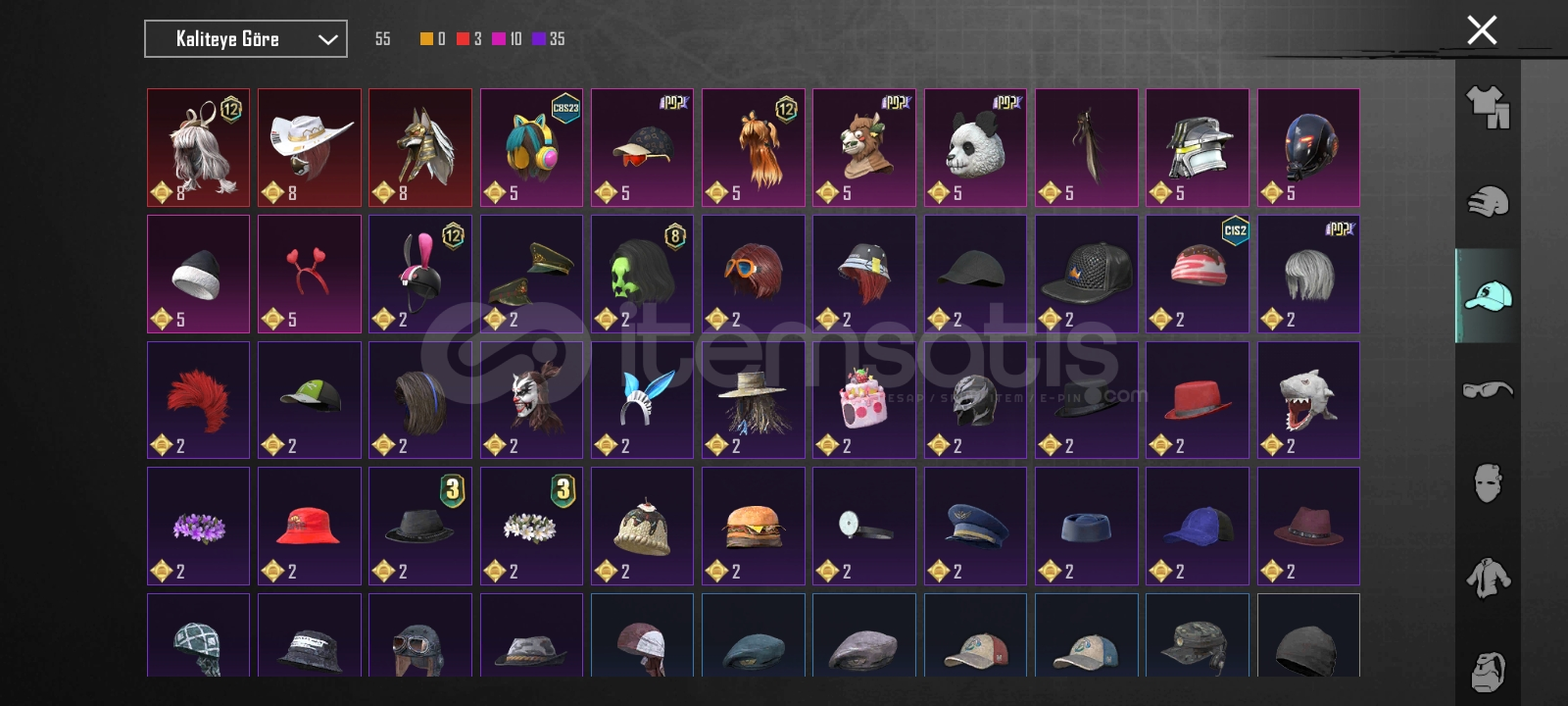This screenshot has height=706, width=1568.
Task: Open the glasses category icon
Action: (1488, 389)
